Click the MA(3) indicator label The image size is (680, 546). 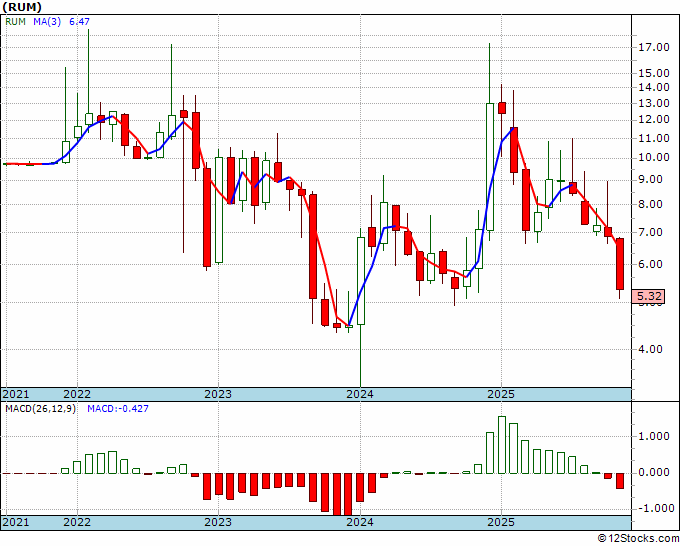[47, 21]
